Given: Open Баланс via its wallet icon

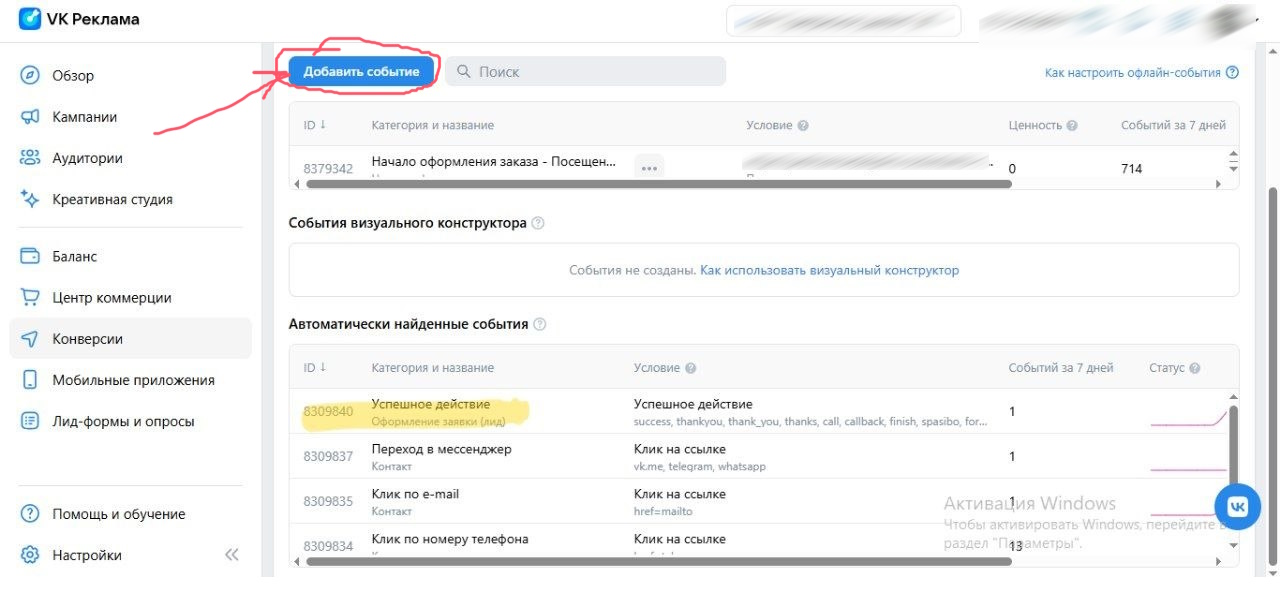Looking at the screenshot, I should (x=30, y=256).
